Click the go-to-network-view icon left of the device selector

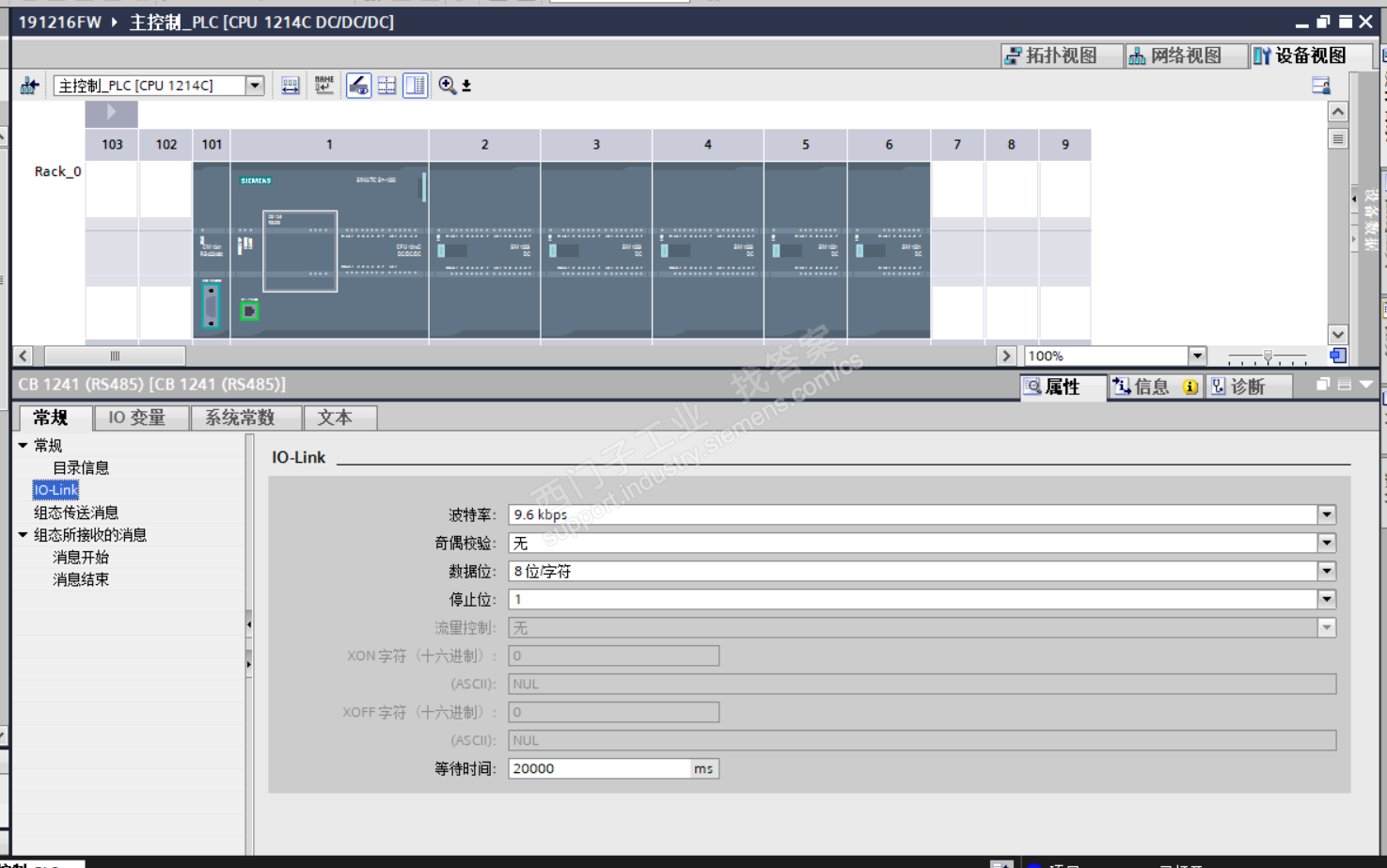[x=29, y=86]
